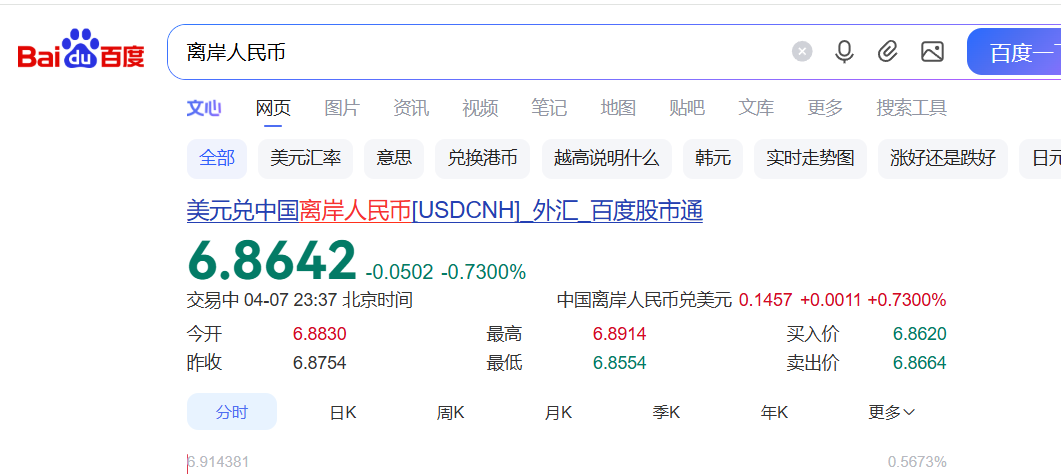Switch to the 视频 tab
This screenshot has width=1061, height=474.
(480, 108)
